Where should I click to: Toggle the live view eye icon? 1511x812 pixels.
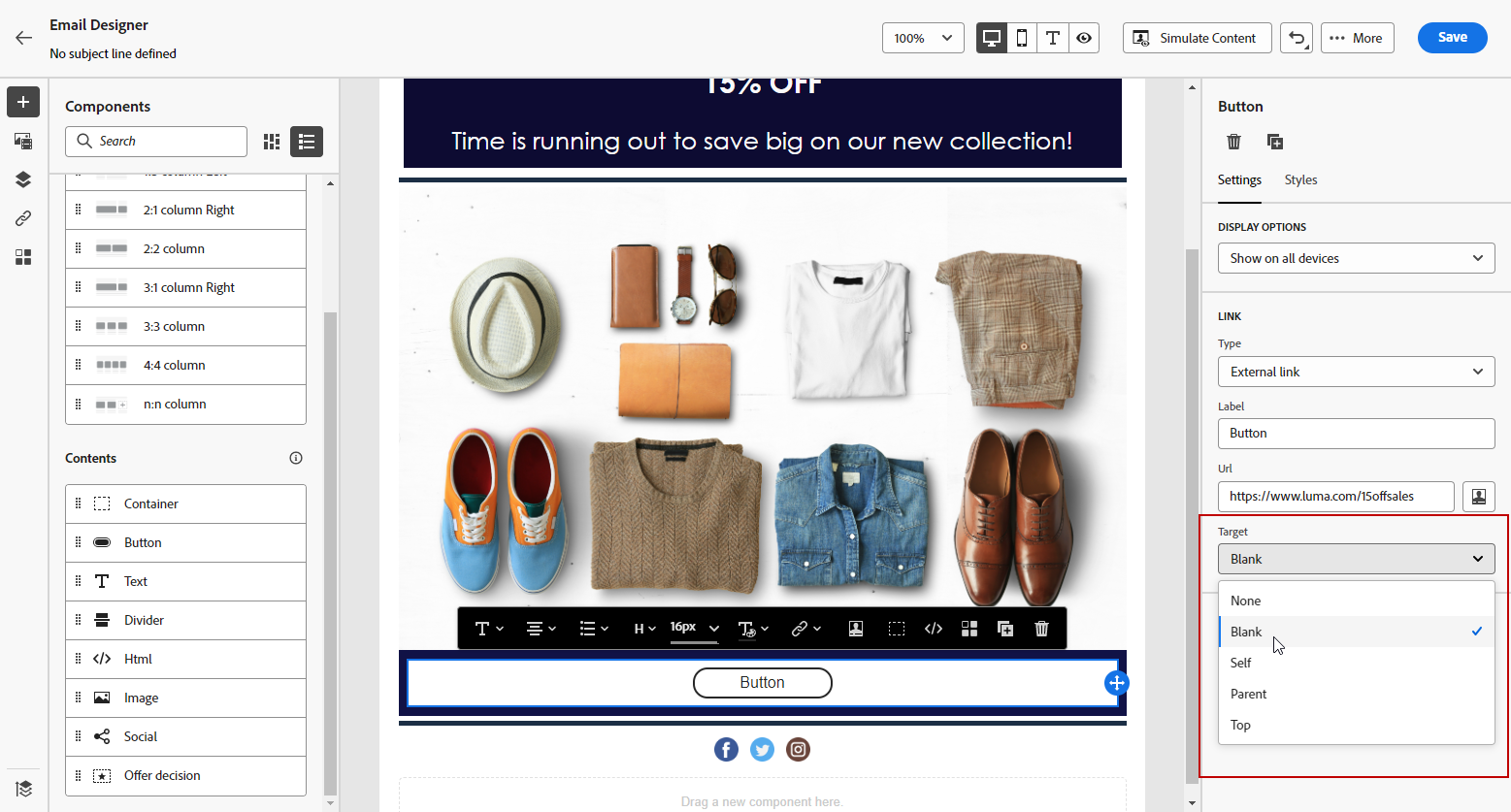(1084, 38)
